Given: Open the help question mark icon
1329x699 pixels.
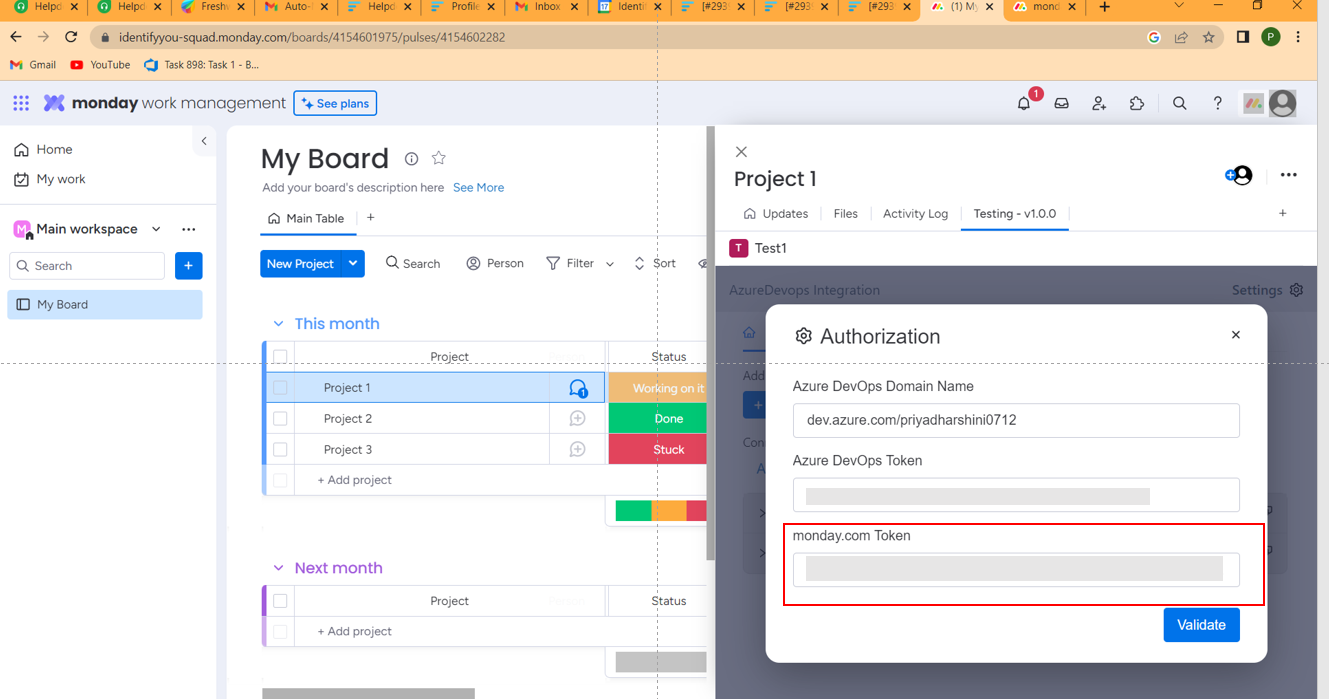Looking at the screenshot, I should 1217,103.
